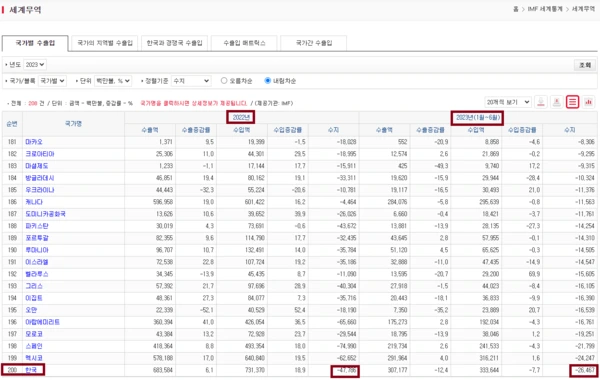Open the 우크라이나 country link
Image resolution: width=600 pixels, height=380 pixels.
coord(40,190)
